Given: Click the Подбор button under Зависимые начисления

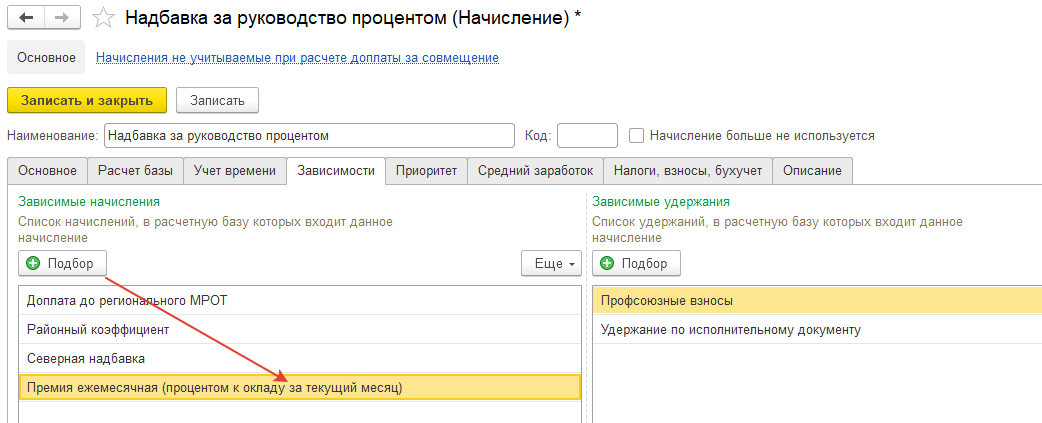Looking at the screenshot, I should [x=62, y=264].
